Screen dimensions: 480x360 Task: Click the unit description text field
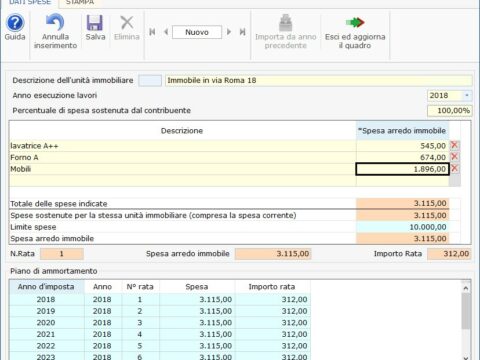click(x=319, y=80)
